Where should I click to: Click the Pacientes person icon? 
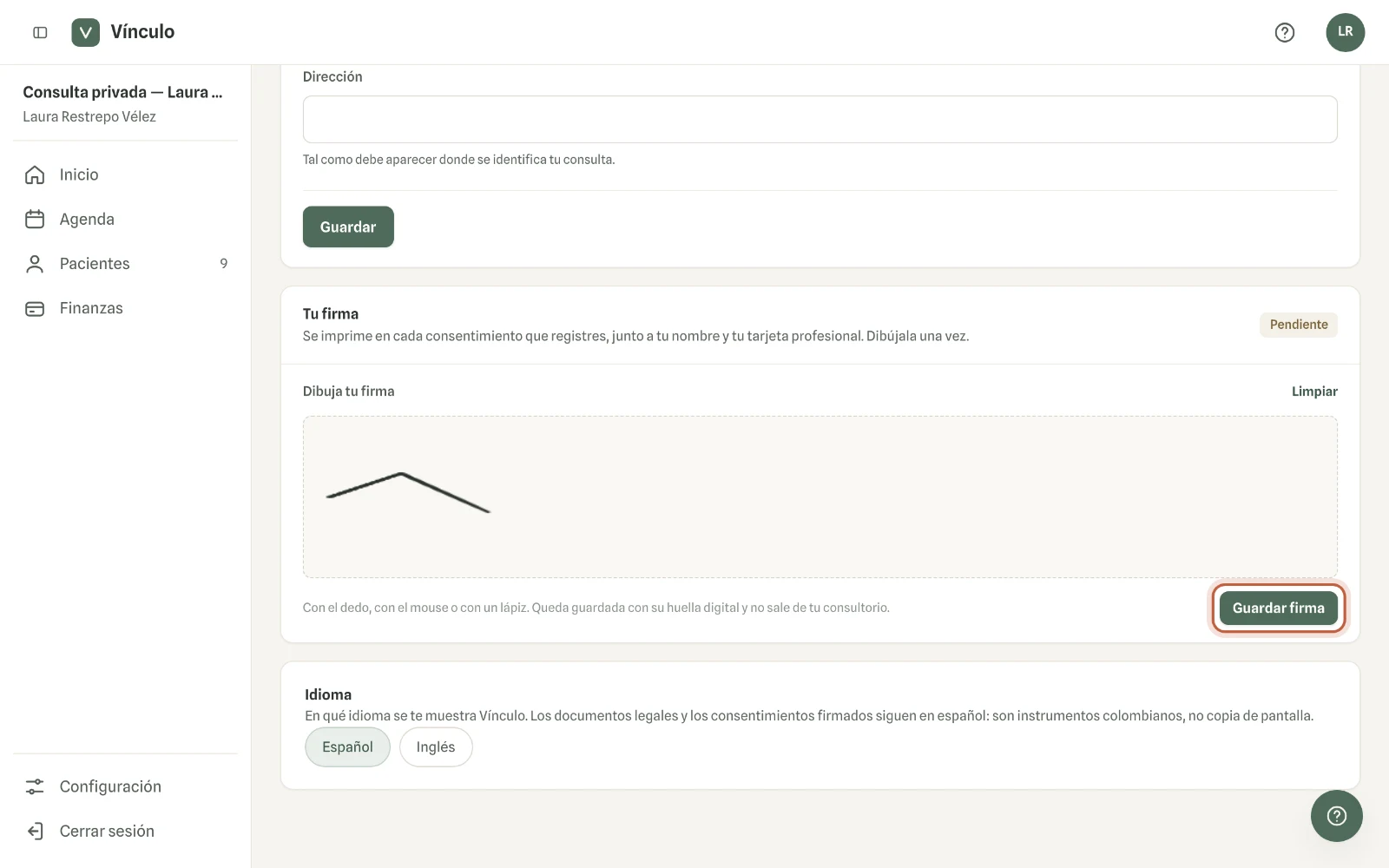point(35,264)
